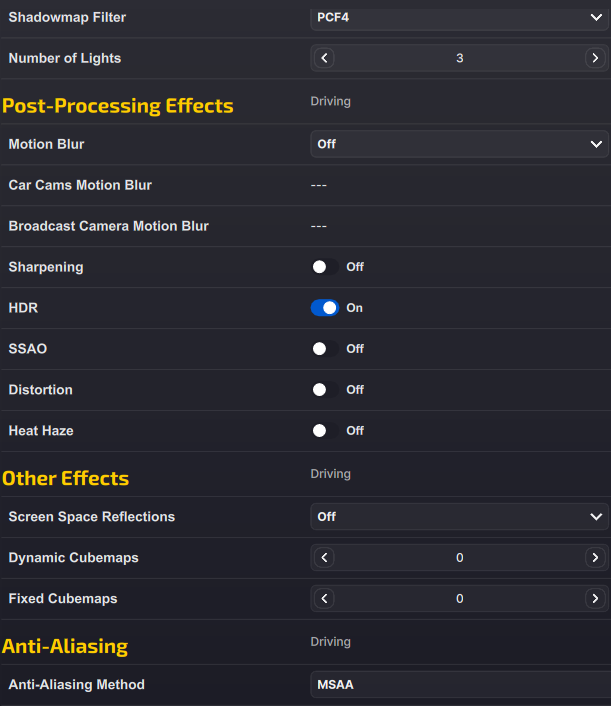Click the Dynamic Cubemaps value field
The width and height of the screenshot is (611, 706).
[x=459, y=558]
